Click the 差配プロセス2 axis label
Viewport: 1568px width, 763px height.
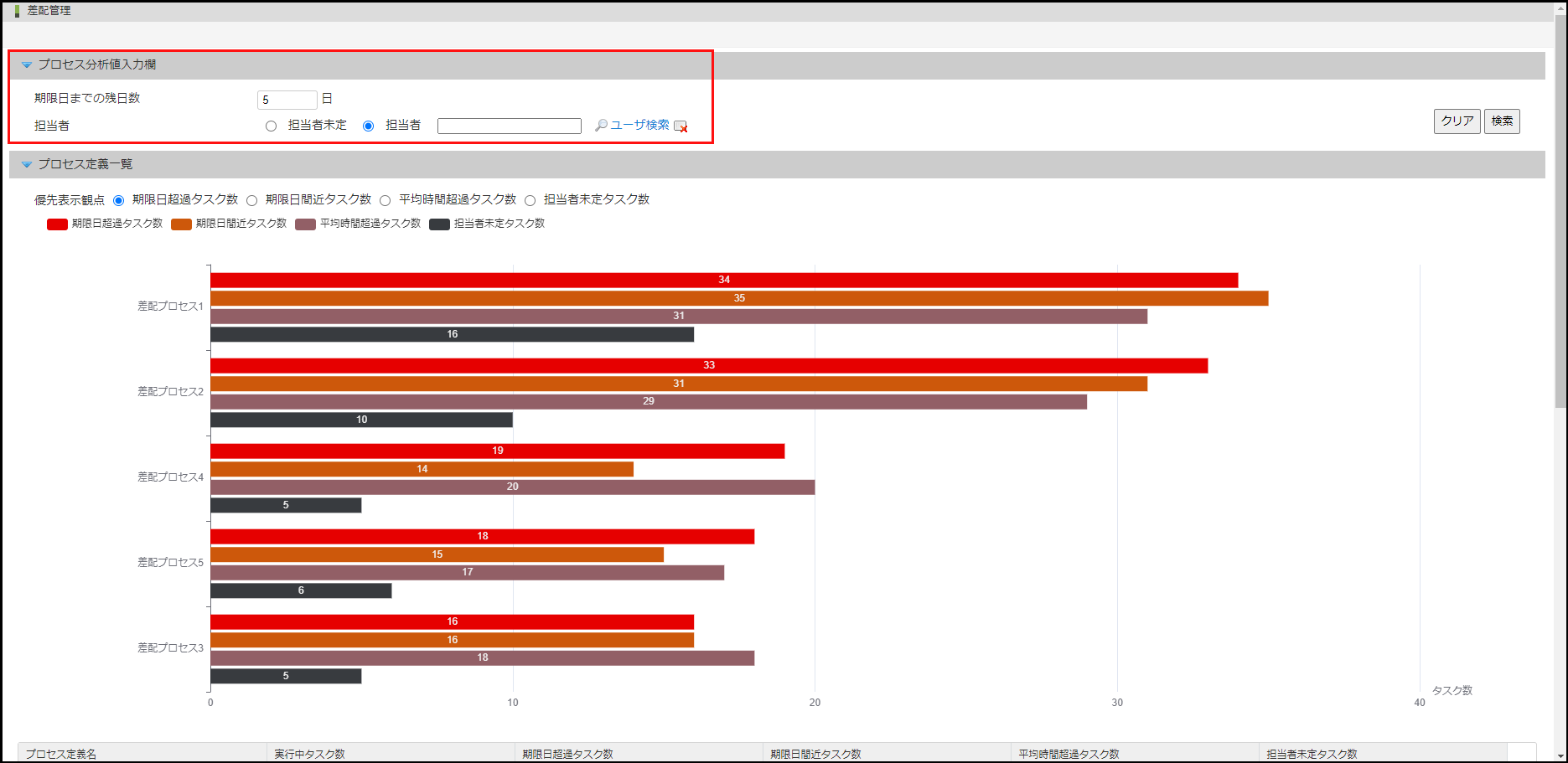pos(170,392)
